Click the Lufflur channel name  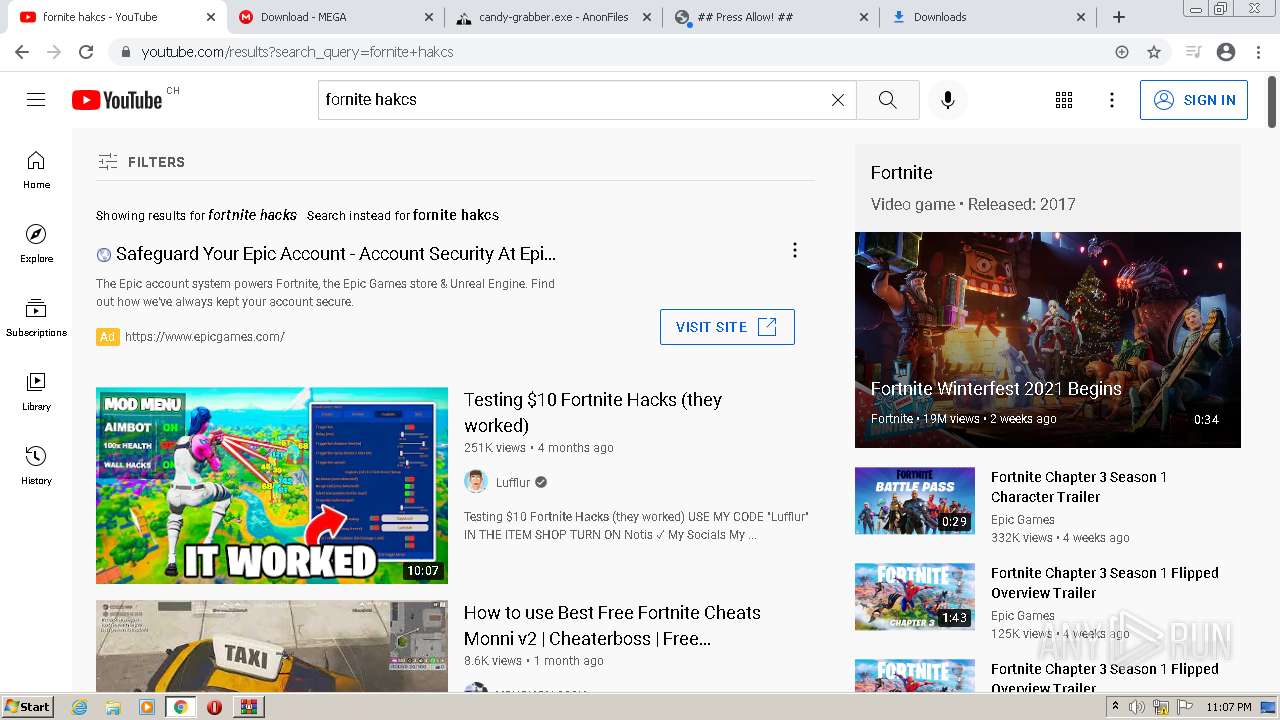[x=513, y=482]
